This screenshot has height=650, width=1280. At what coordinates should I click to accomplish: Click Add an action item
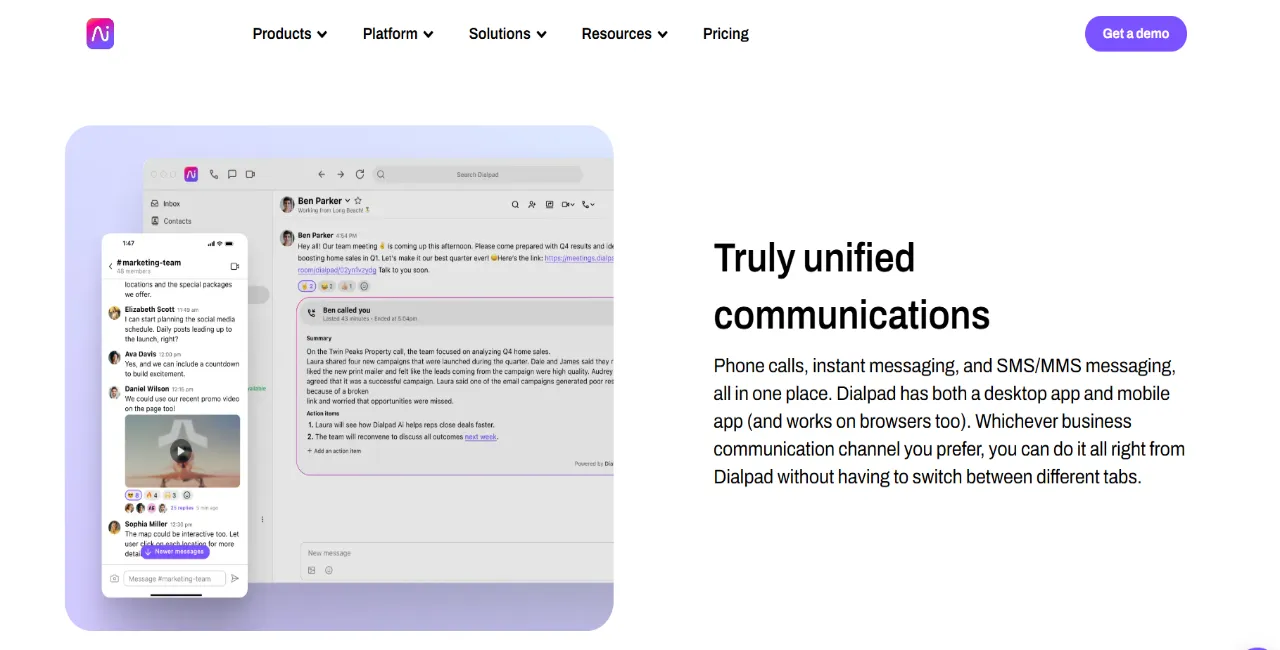point(333,451)
